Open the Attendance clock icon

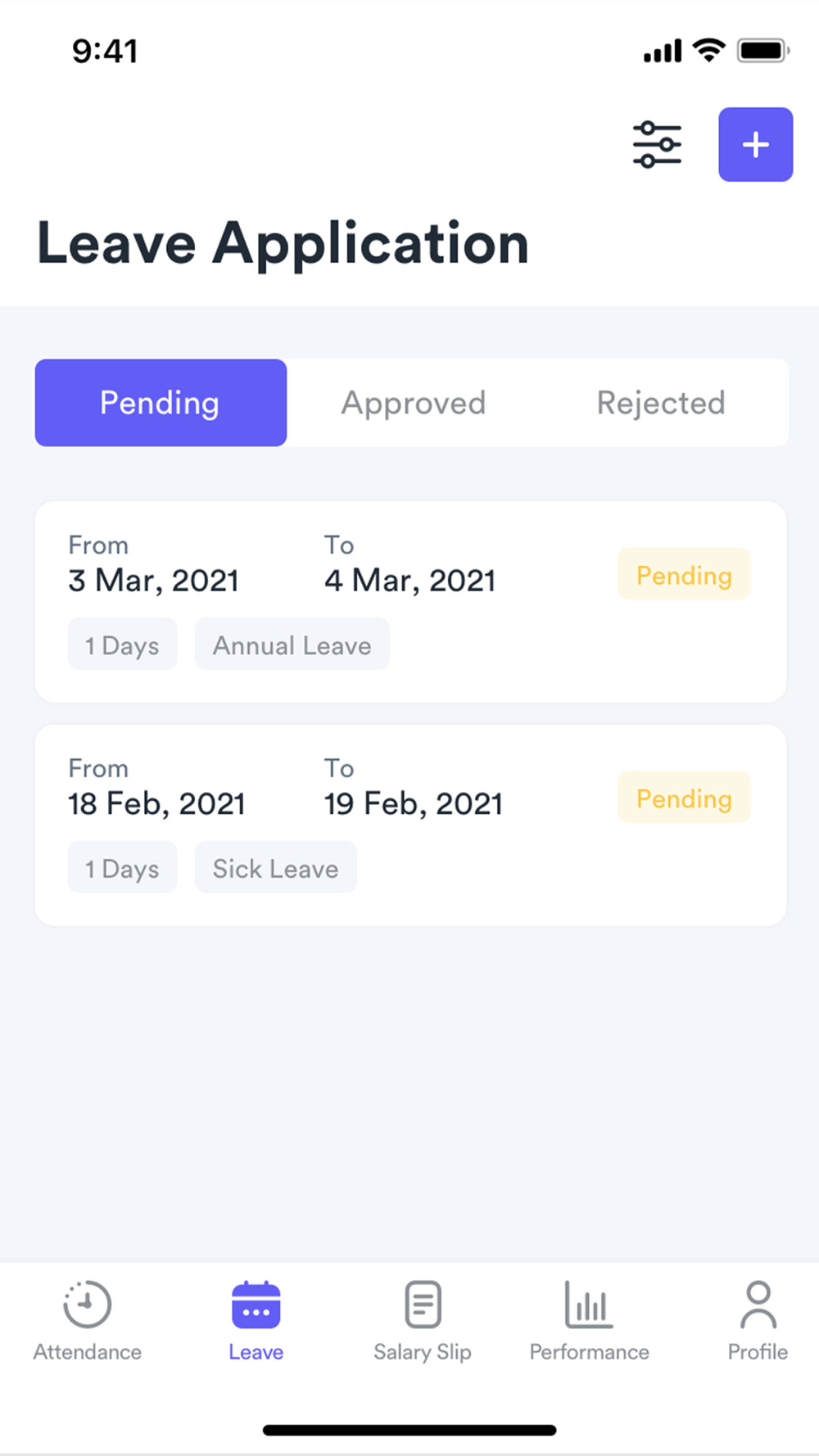88,1304
